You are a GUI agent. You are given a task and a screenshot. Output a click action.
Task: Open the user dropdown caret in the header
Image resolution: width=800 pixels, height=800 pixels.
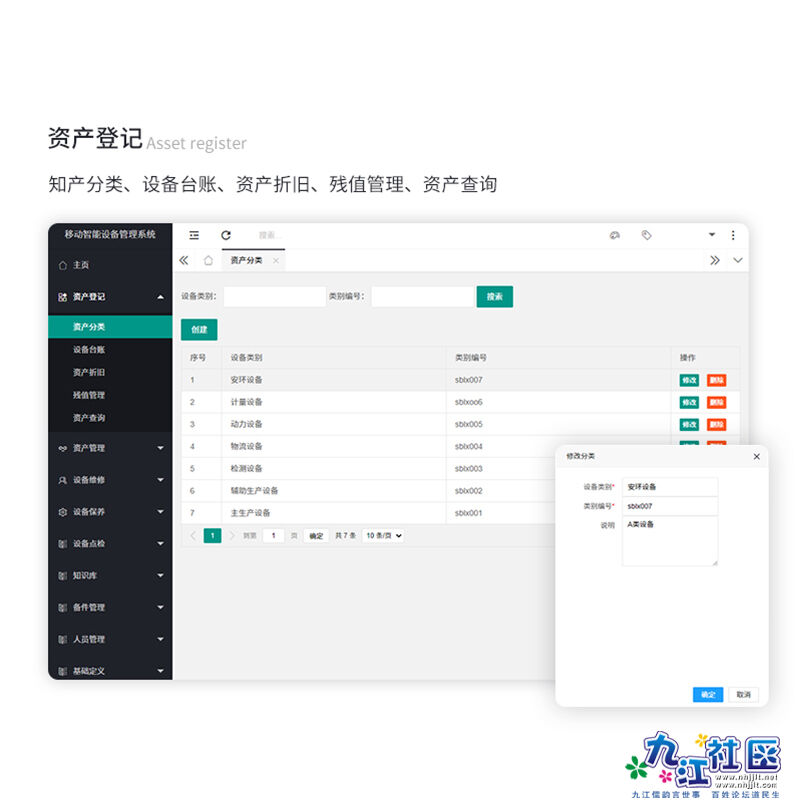pos(712,235)
